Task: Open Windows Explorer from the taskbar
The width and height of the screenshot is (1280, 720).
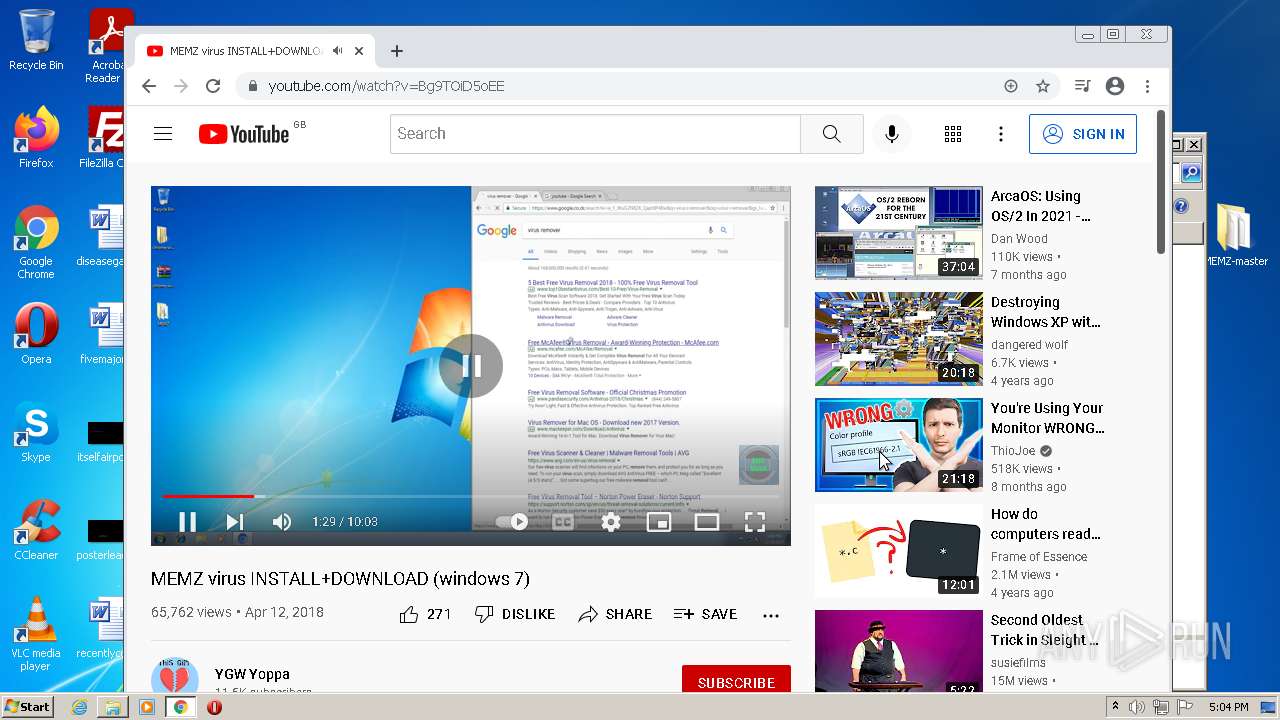Action: [113, 707]
